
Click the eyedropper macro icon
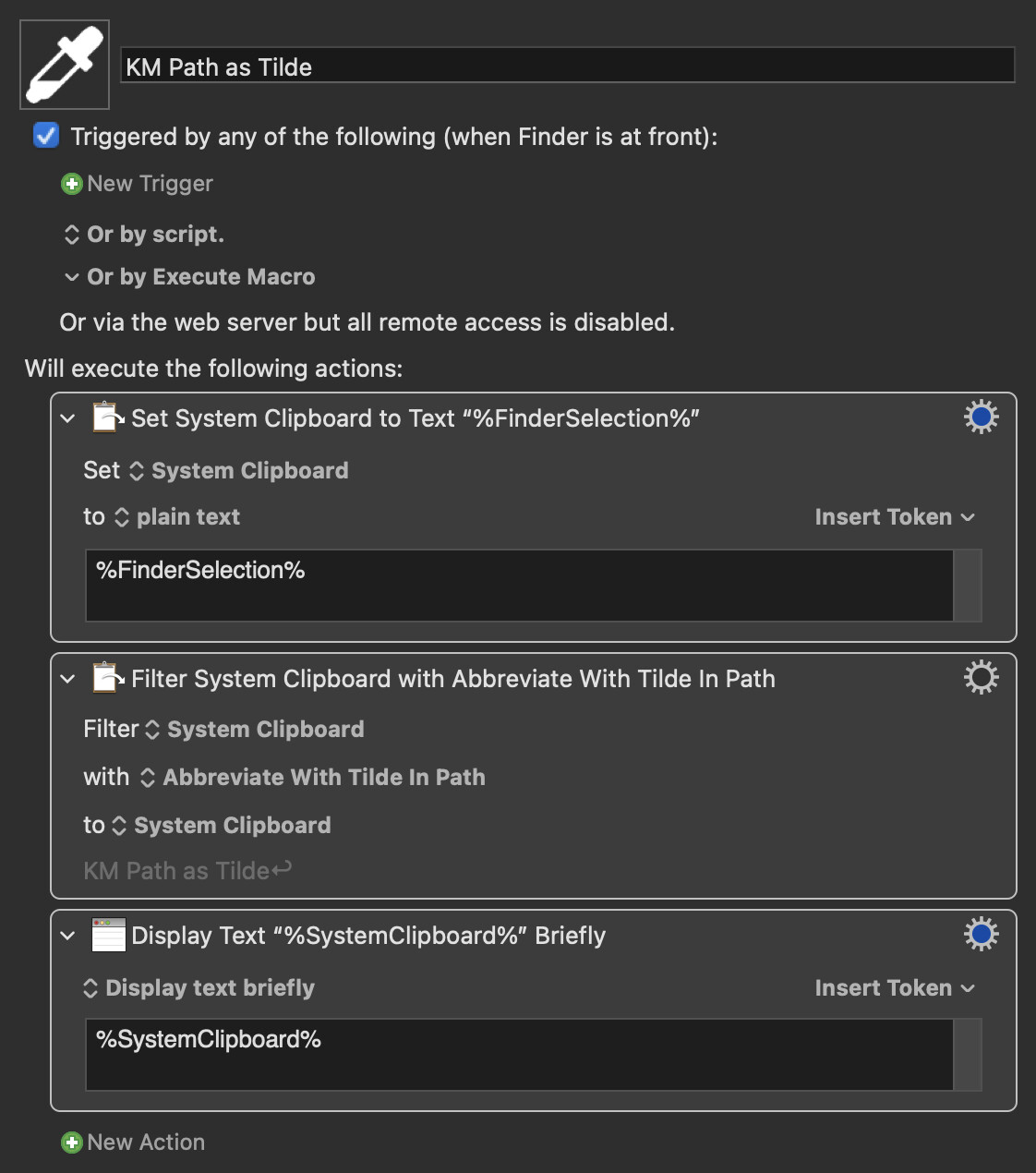(x=65, y=65)
